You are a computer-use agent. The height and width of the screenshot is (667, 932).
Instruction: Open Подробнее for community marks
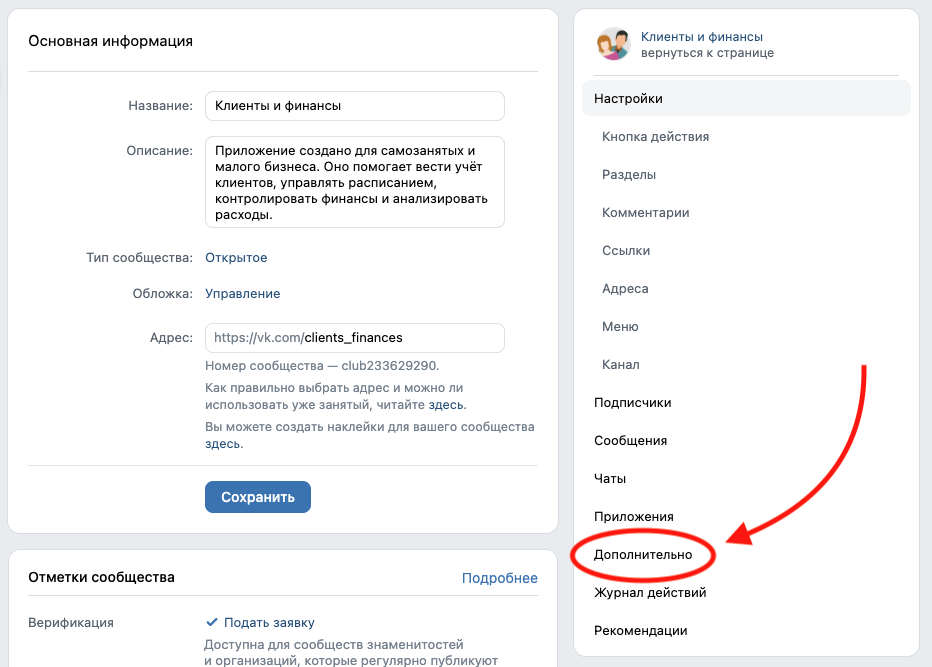pyautogui.click(x=500, y=578)
